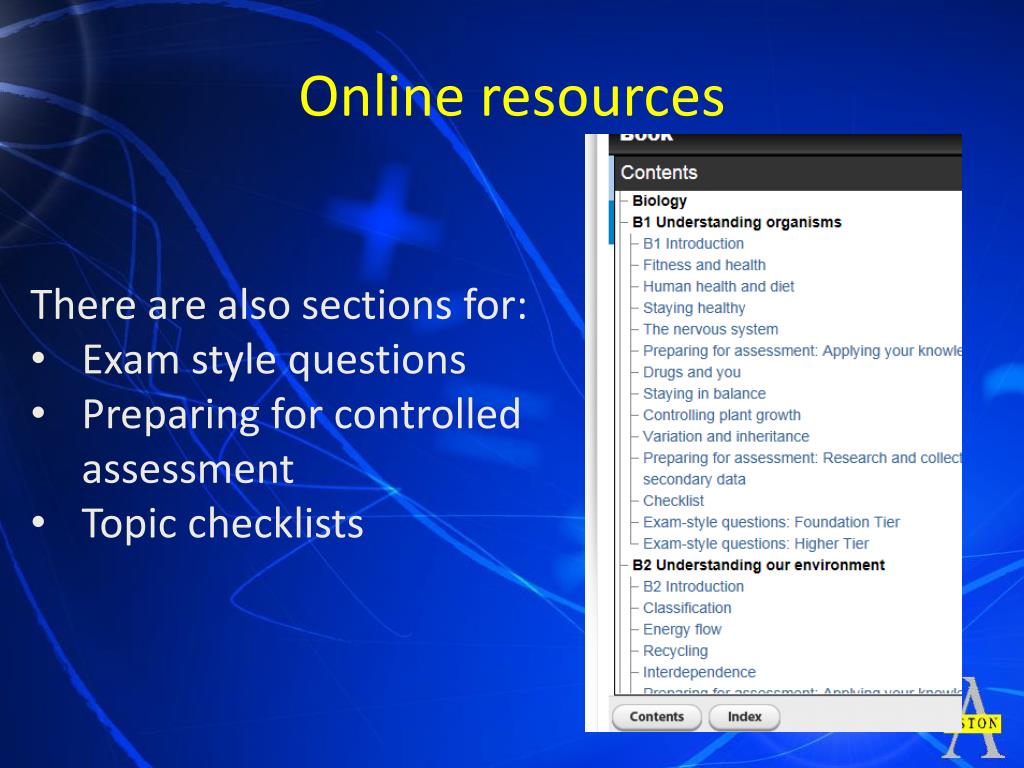The image size is (1024, 768).
Task: Collapse B1 Understanding organisms section
Action: click(737, 222)
